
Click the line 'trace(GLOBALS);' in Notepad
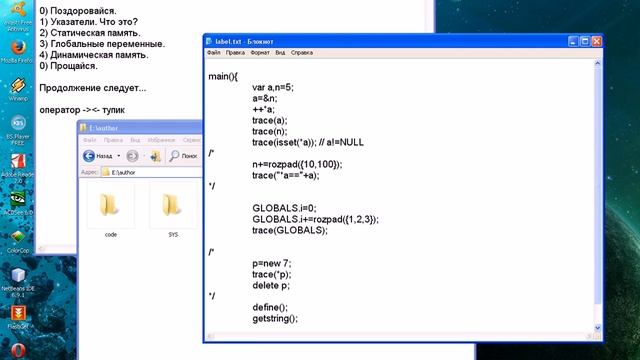coord(290,230)
